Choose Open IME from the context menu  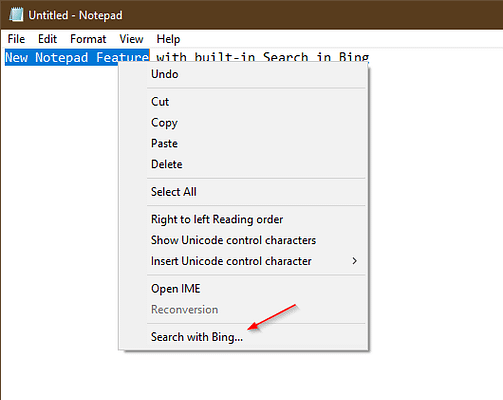[243, 289]
